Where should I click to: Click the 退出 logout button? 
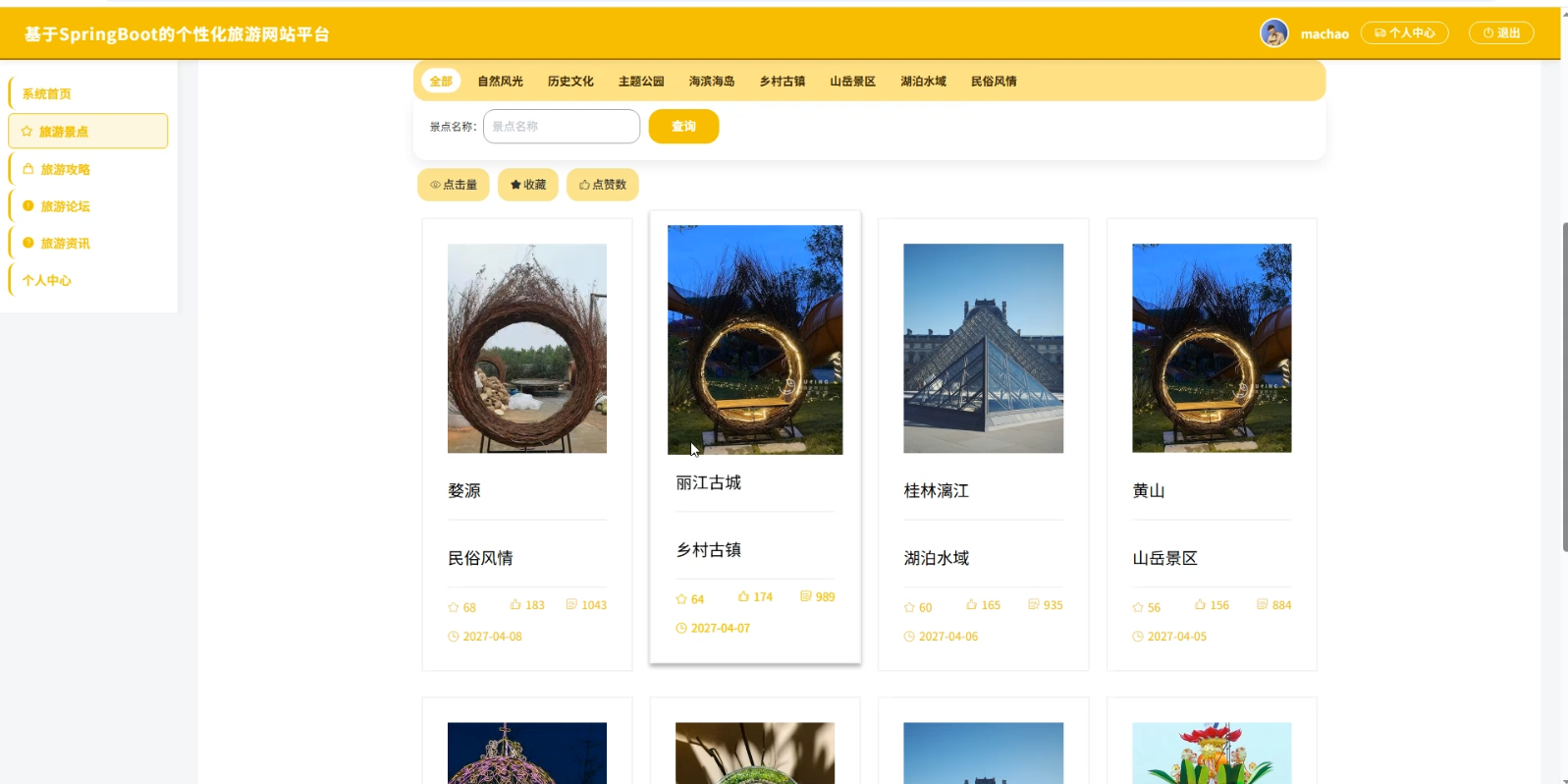[x=1500, y=33]
